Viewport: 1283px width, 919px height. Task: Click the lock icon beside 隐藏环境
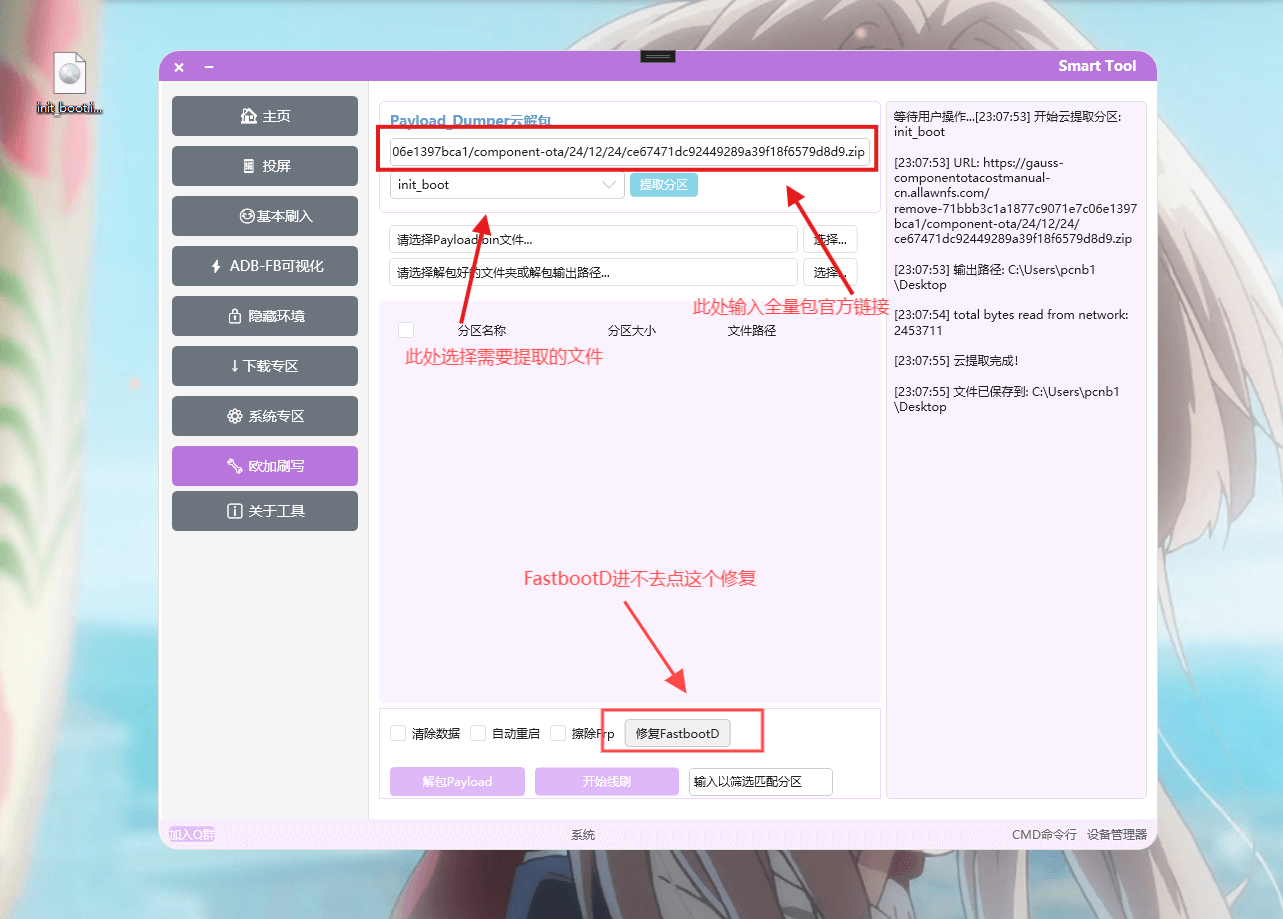[x=234, y=316]
